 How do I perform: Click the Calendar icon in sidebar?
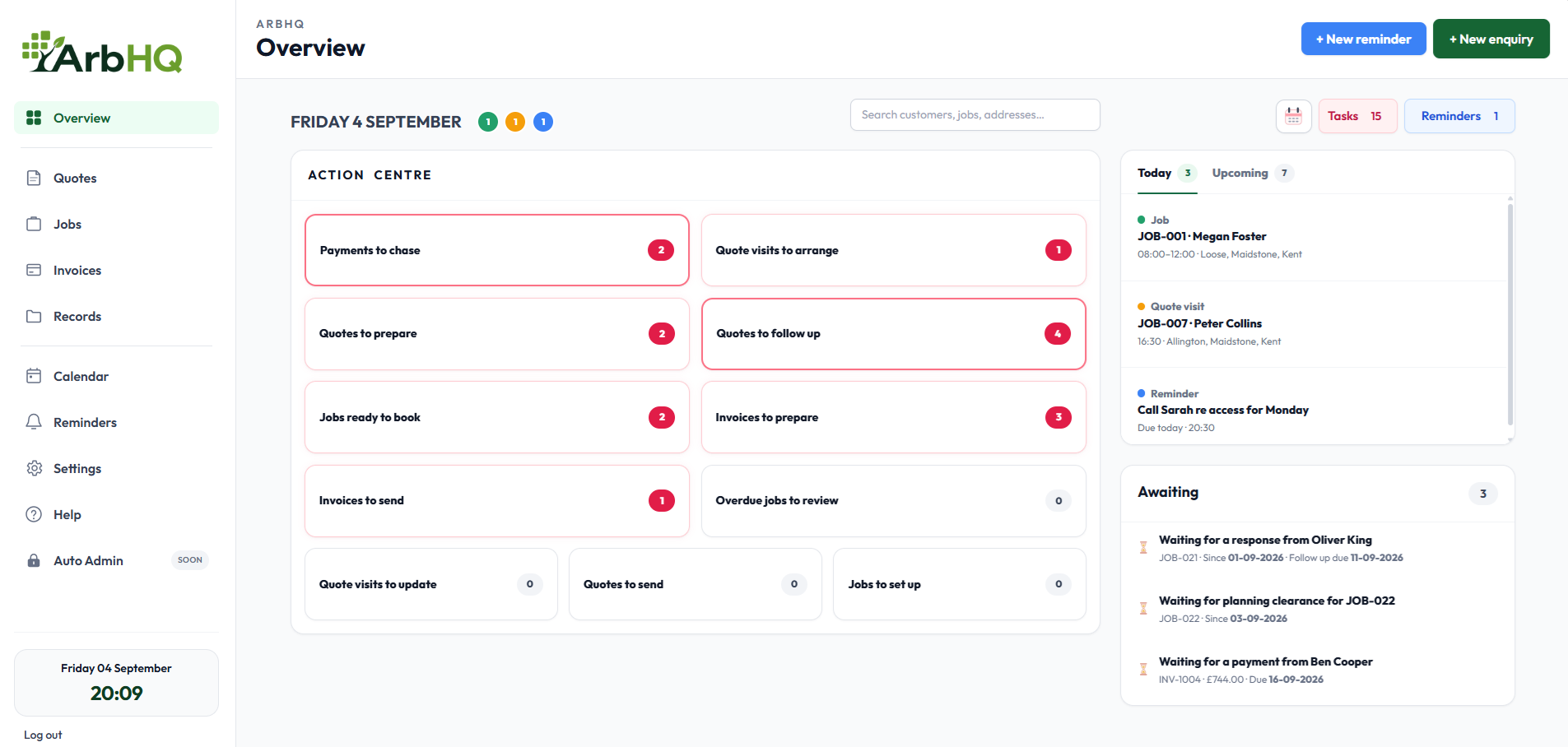tap(34, 376)
